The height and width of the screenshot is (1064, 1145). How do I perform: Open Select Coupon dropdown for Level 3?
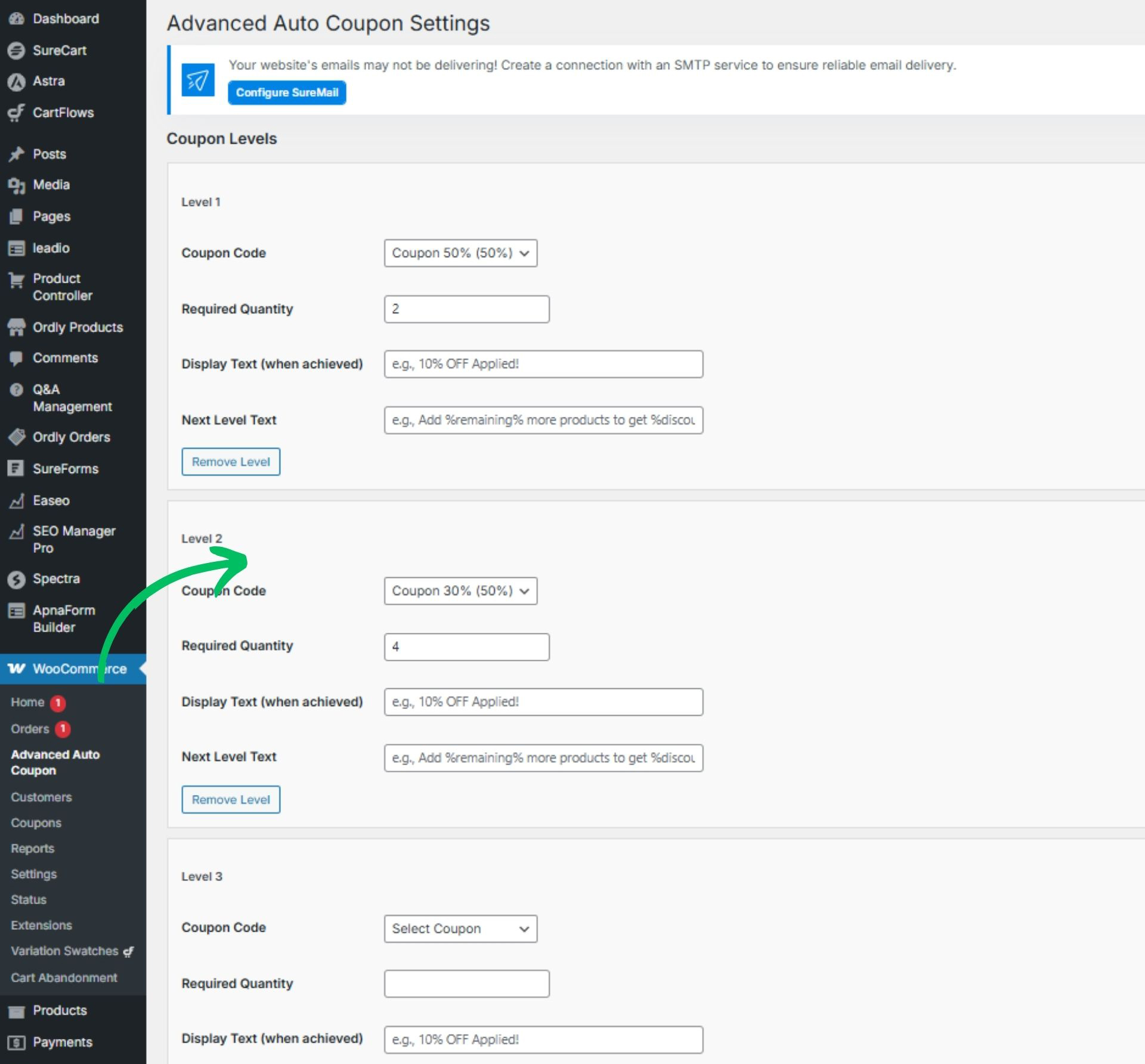[x=460, y=929]
